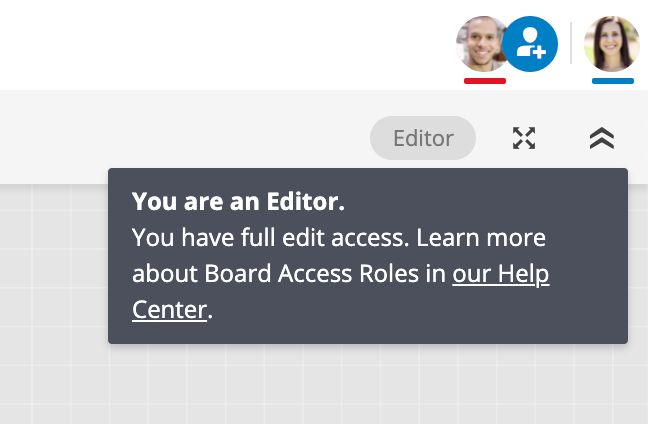This screenshot has height=424, width=648.
Task: Open the male collaborator's avatar
Action: point(480,44)
